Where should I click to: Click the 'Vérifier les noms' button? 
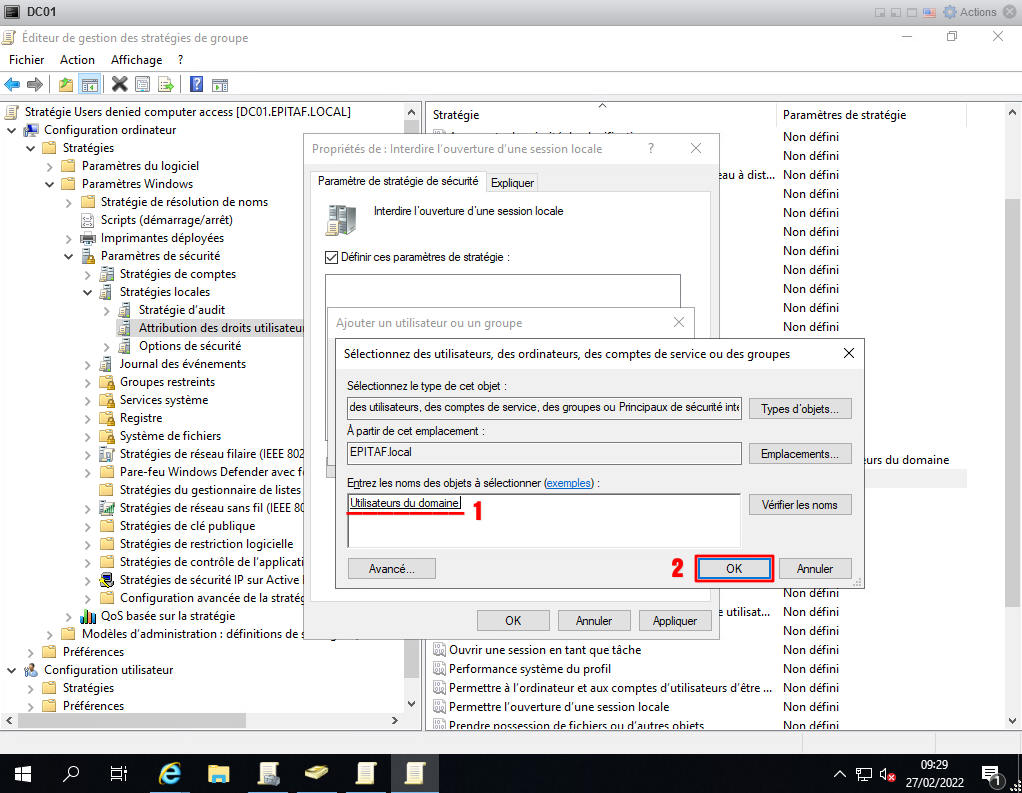point(799,505)
